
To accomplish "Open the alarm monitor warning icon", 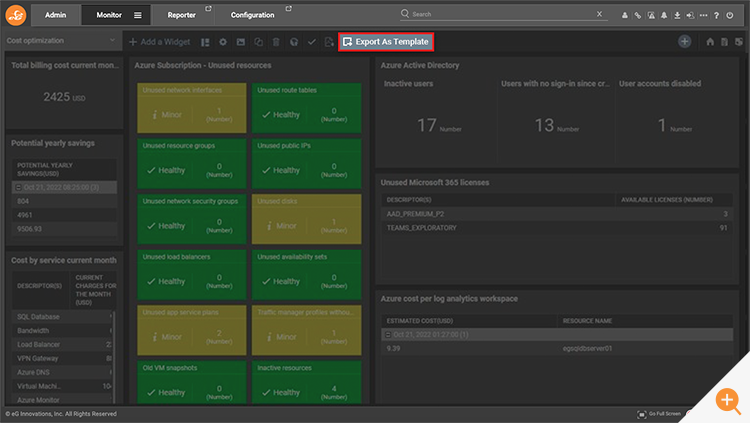I will click(651, 15).
